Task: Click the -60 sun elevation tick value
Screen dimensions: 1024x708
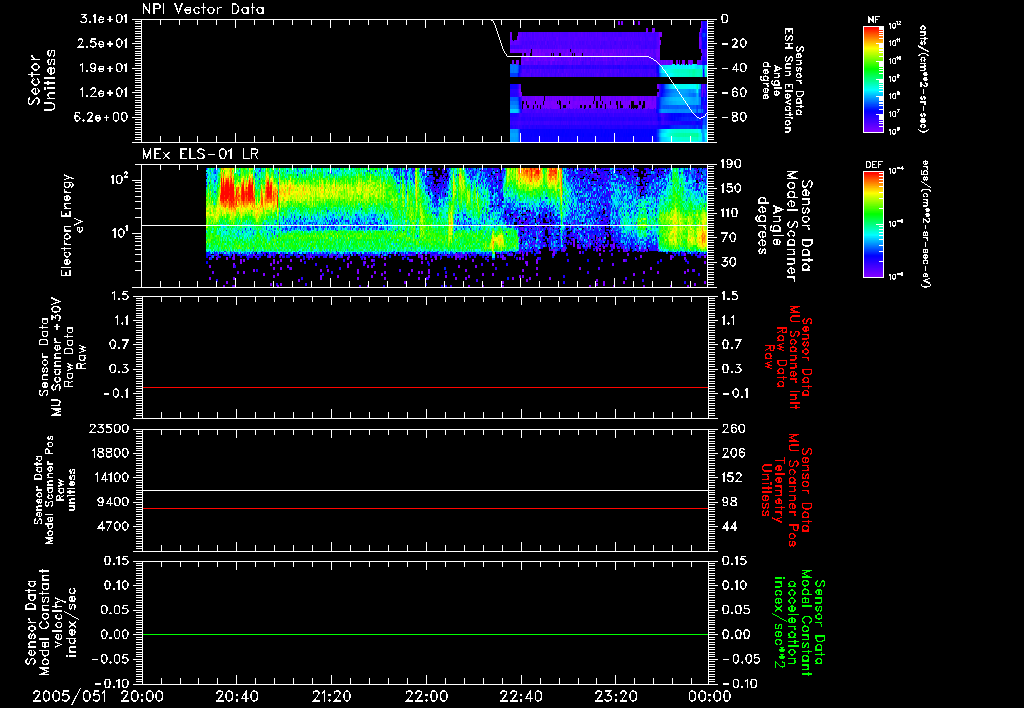Action: pyautogui.click(x=733, y=93)
